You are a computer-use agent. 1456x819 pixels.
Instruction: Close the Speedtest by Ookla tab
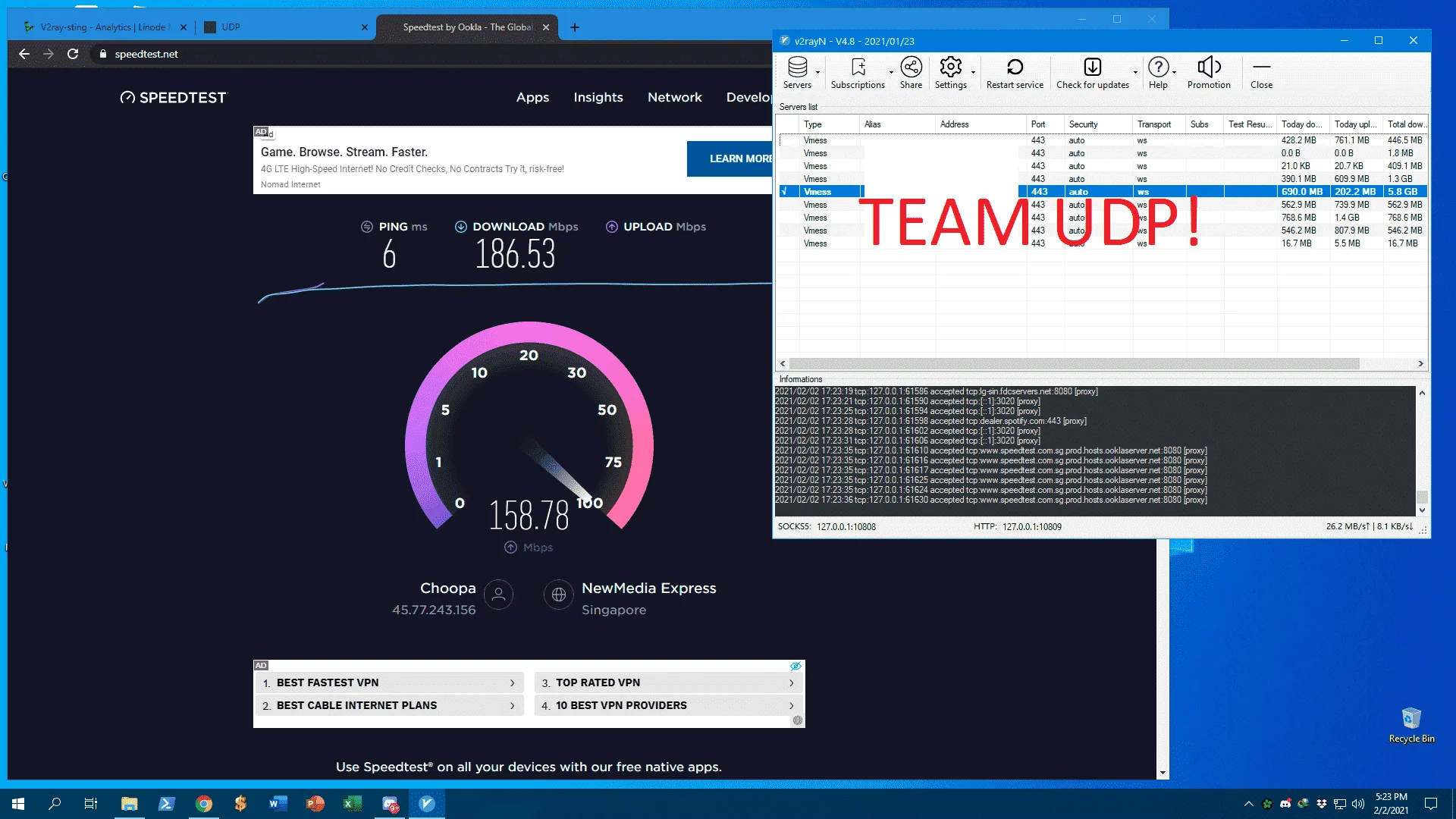546,27
